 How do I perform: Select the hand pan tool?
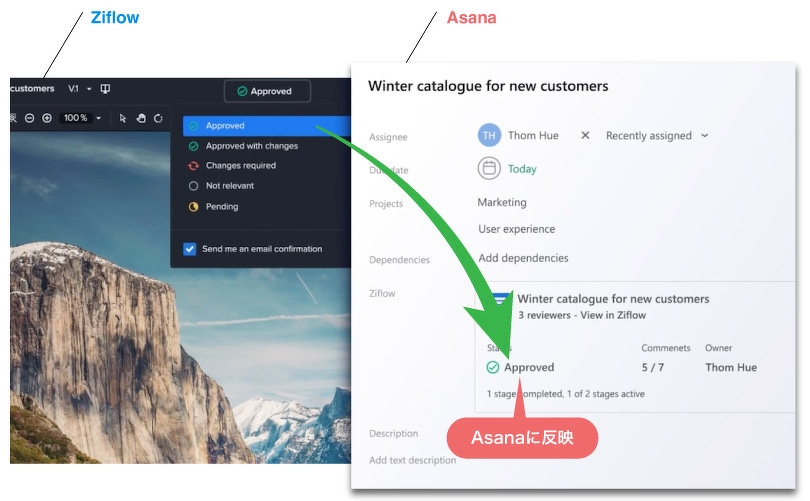click(141, 118)
